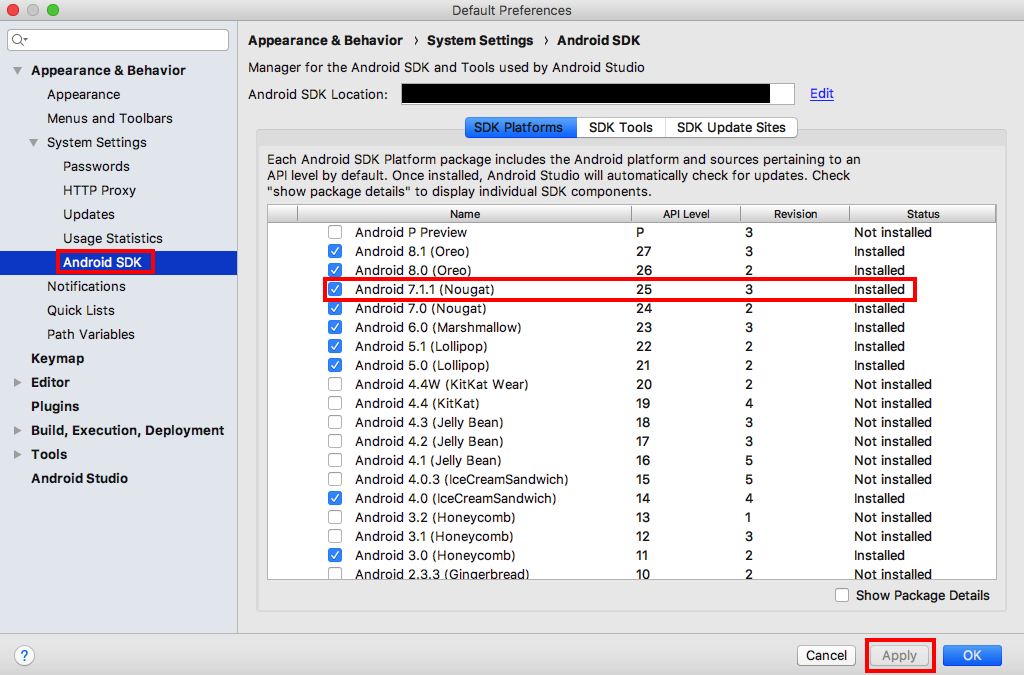Focus the preferences search field
This screenshot has width=1024, height=675.
118,40
